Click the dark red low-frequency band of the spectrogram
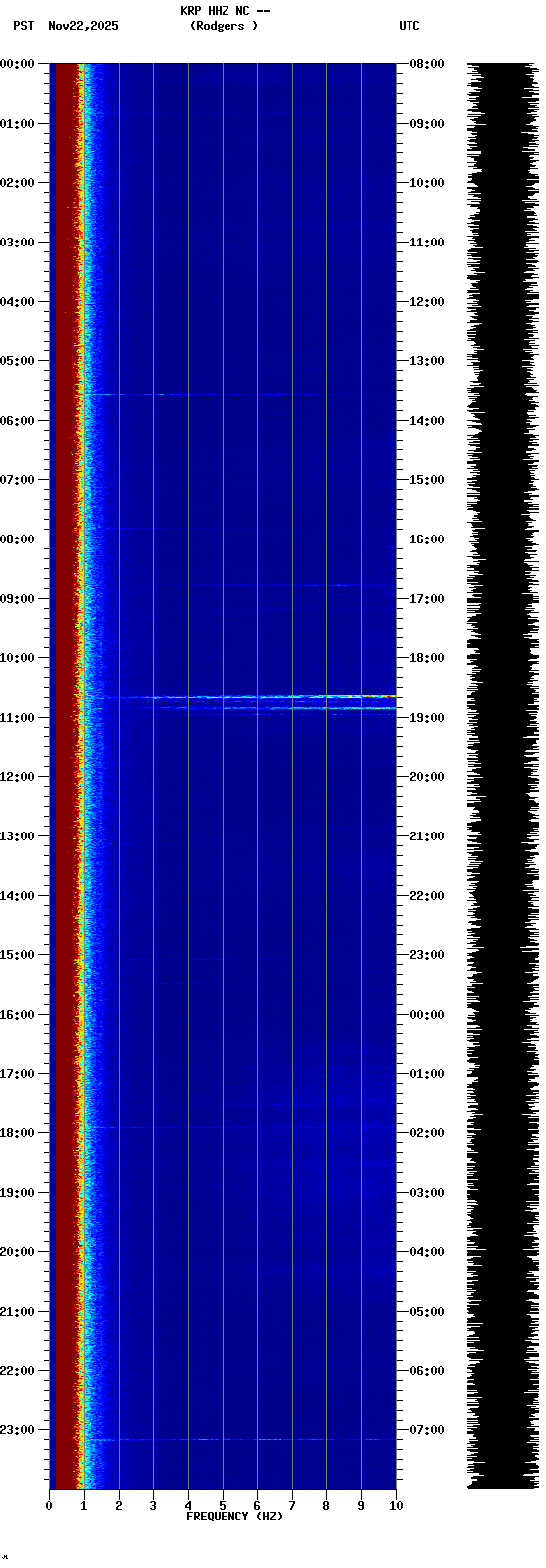Image resolution: width=546 pixels, height=1568 pixels. point(65,776)
